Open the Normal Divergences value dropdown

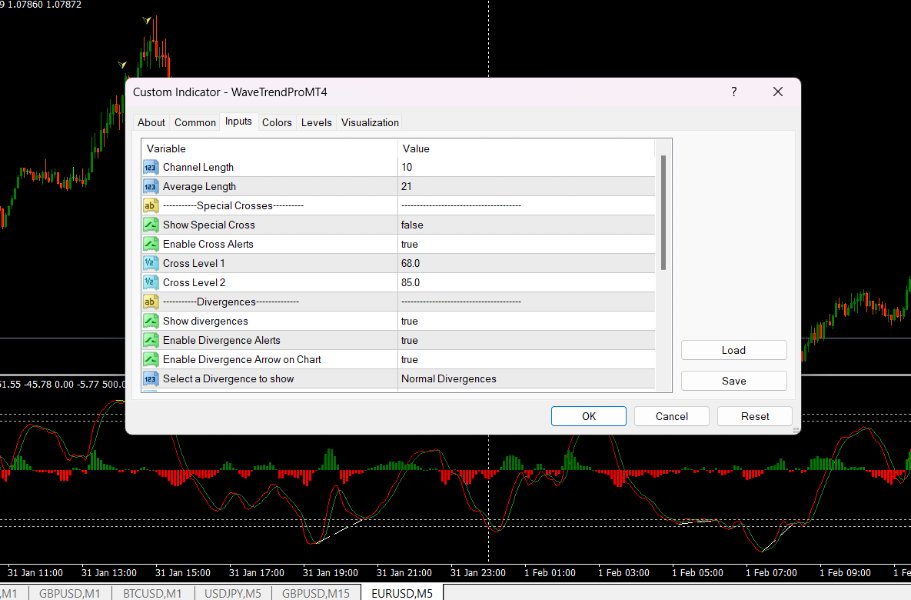point(526,379)
